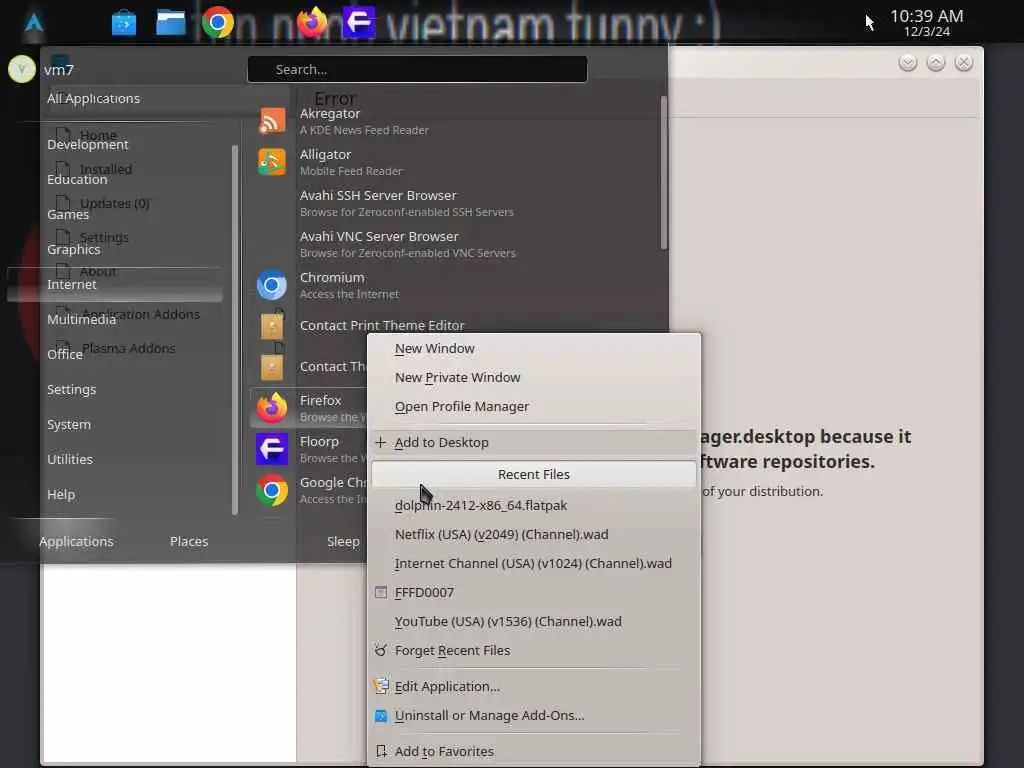Viewport: 1024px width, 768px height.
Task: Click the Floorp icon in app list
Action: (272, 449)
